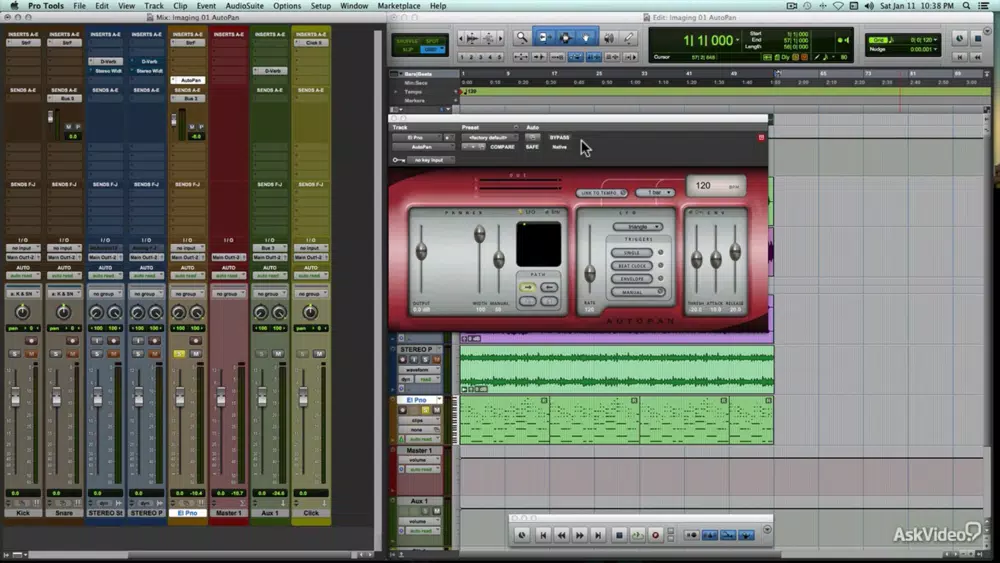Open the no key input dropdown
The width and height of the screenshot is (1000, 563).
tap(430, 160)
